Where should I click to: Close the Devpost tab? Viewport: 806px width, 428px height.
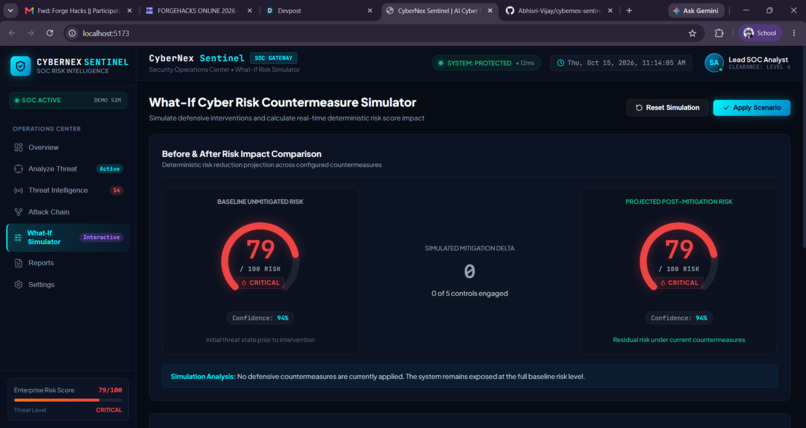pyautogui.click(x=370, y=11)
